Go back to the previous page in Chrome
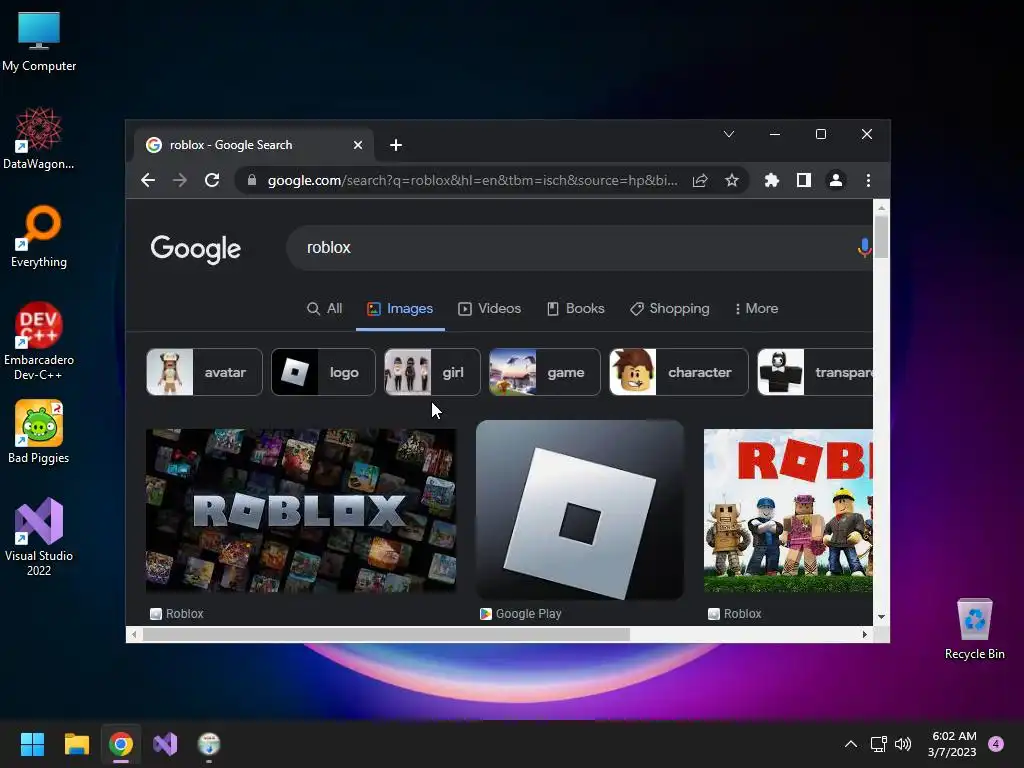This screenshot has height=768, width=1024. pos(148,180)
